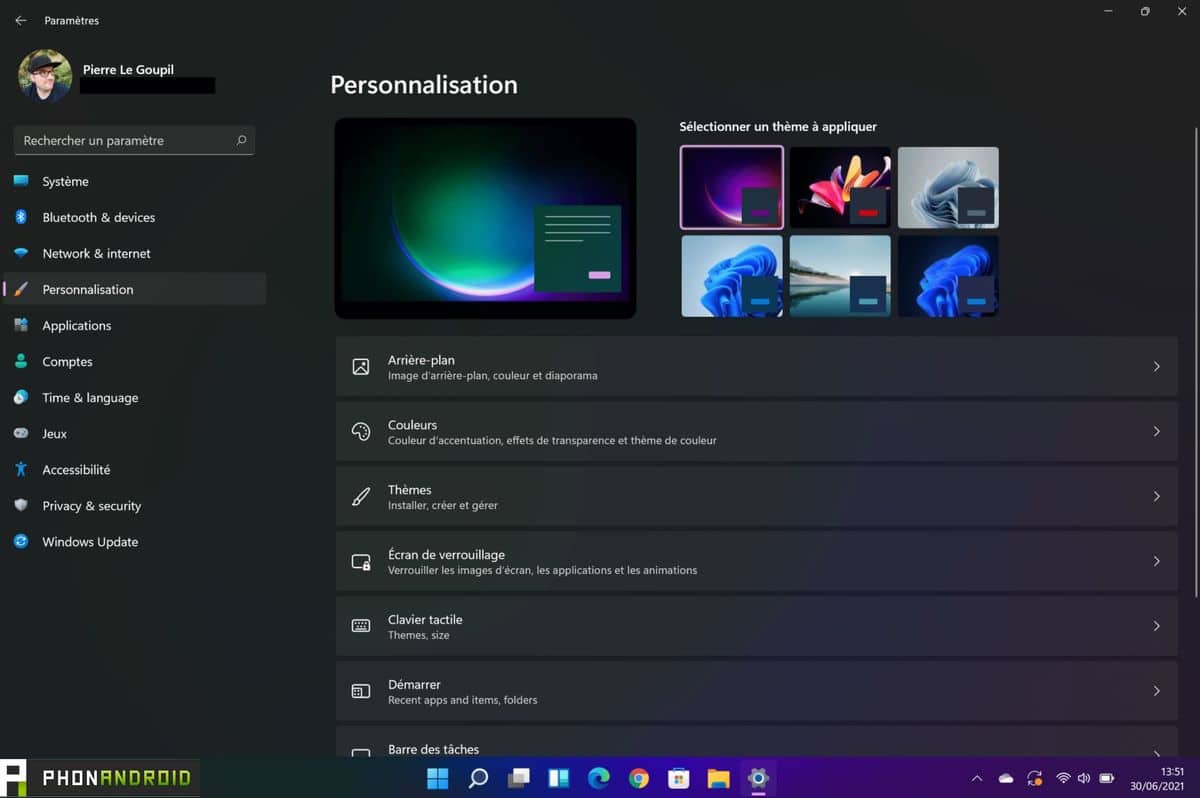Viewport: 1200px width, 798px height.
Task: Click the Arrière-plan picture icon
Action: [x=361, y=367]
